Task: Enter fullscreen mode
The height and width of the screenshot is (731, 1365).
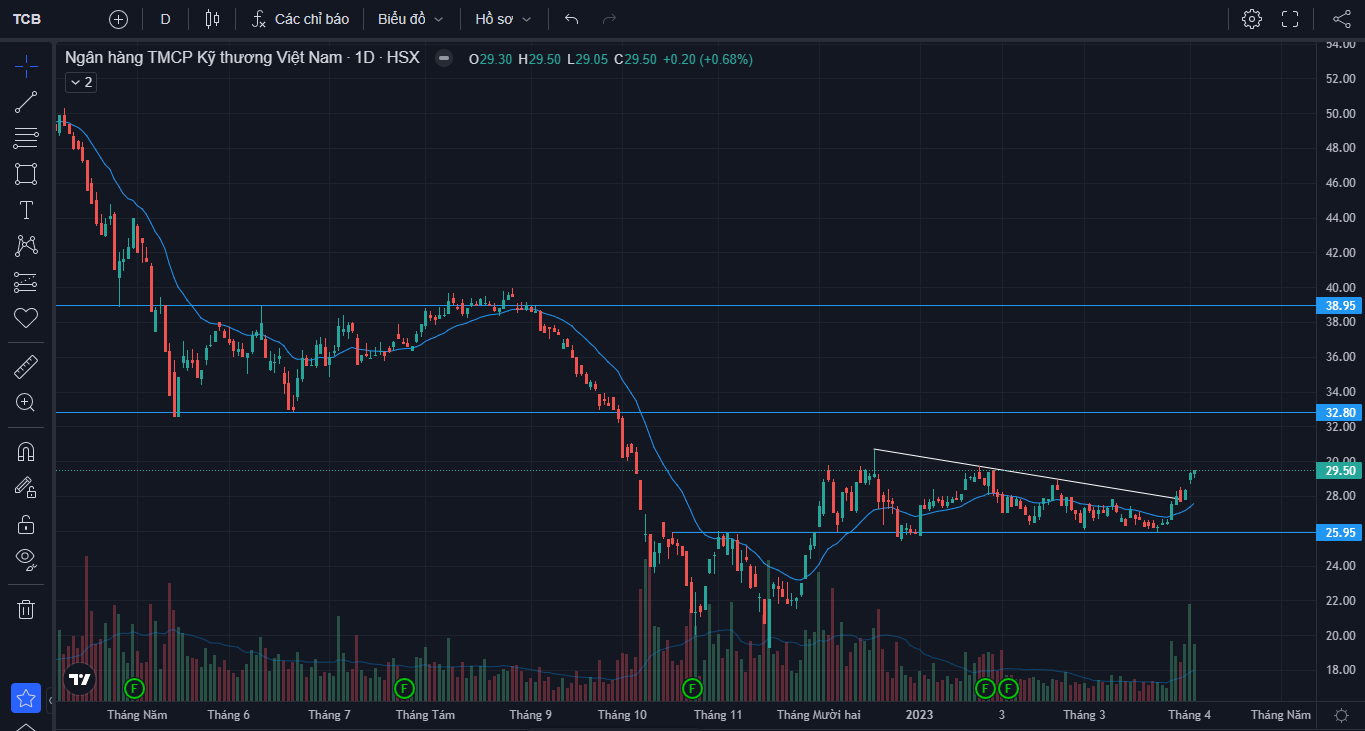Action: (x=1290, y=19)
